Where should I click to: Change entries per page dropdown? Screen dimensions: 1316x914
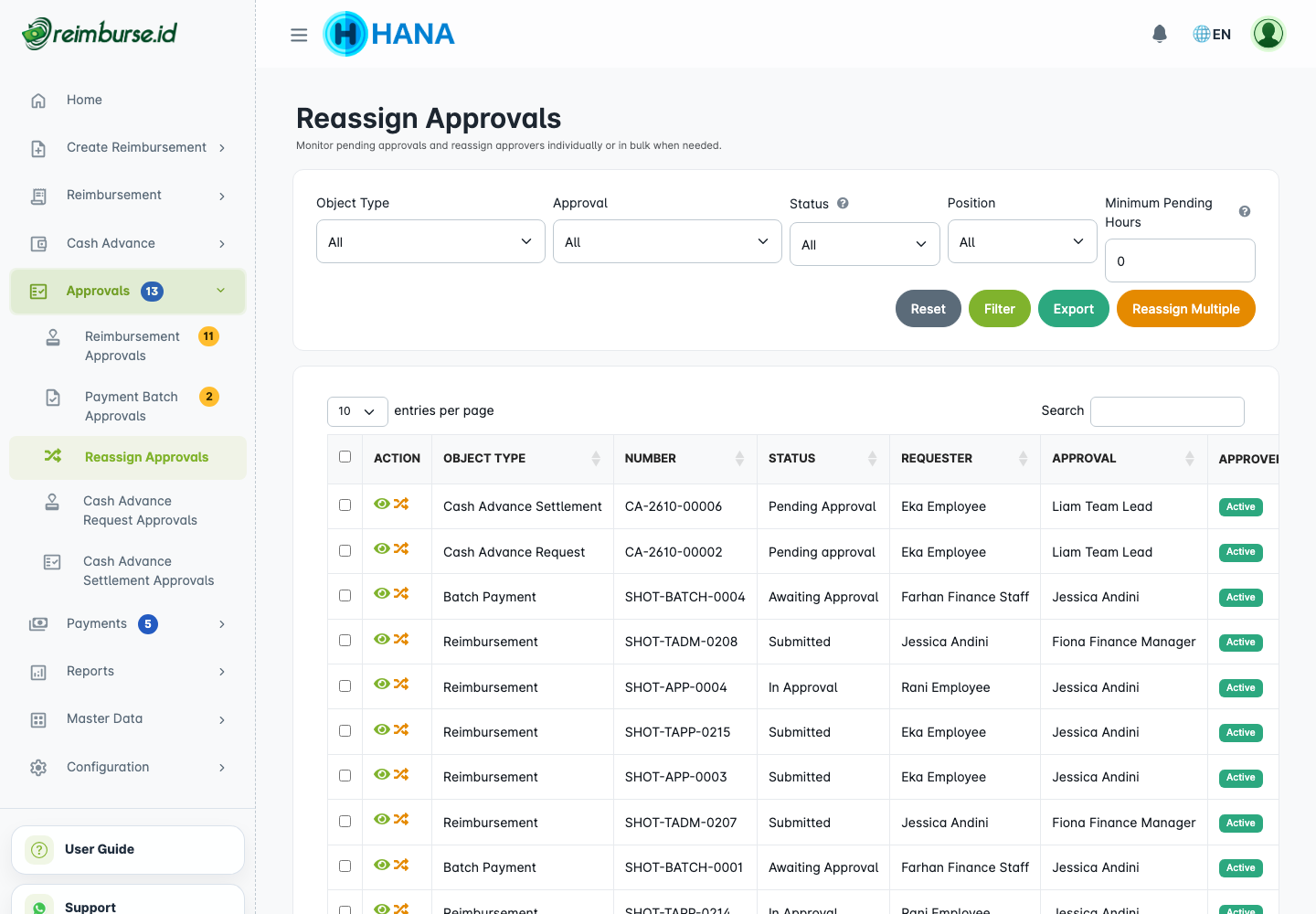pos(357,411)
